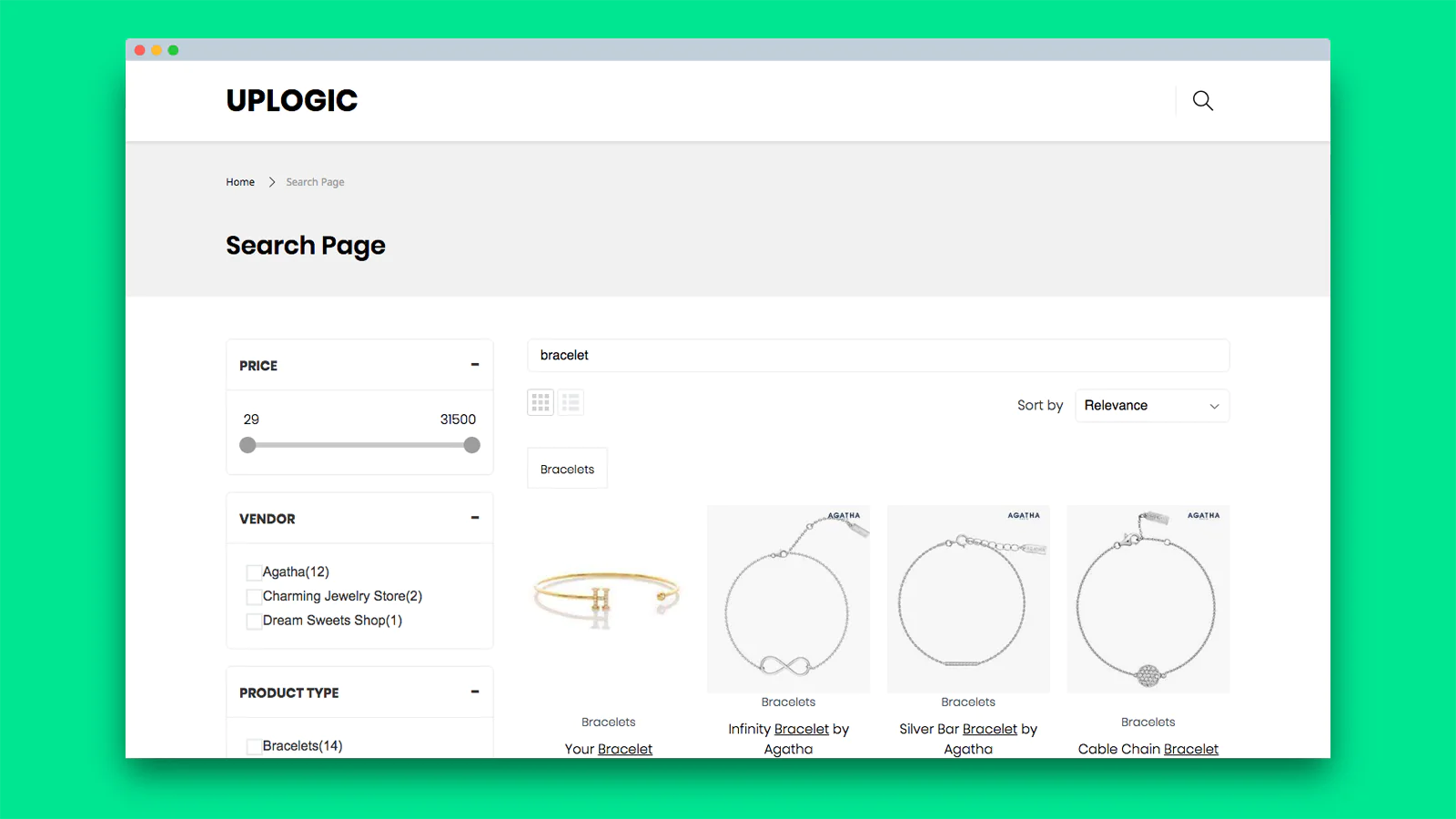The image size is (1456, 819).
Task: Click Bracelets category label under Your Bracelet
Action: [608, 722]
